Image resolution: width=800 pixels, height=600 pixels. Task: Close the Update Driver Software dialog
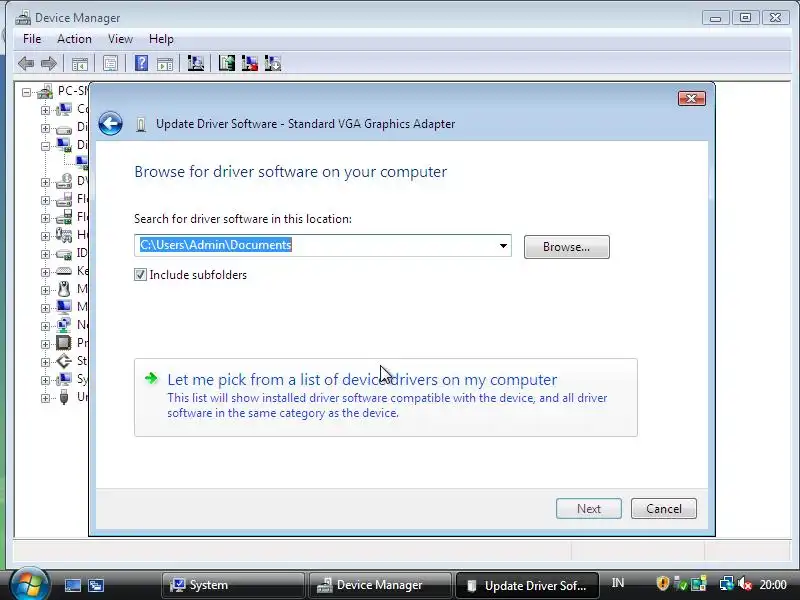[x=692, y=98]
